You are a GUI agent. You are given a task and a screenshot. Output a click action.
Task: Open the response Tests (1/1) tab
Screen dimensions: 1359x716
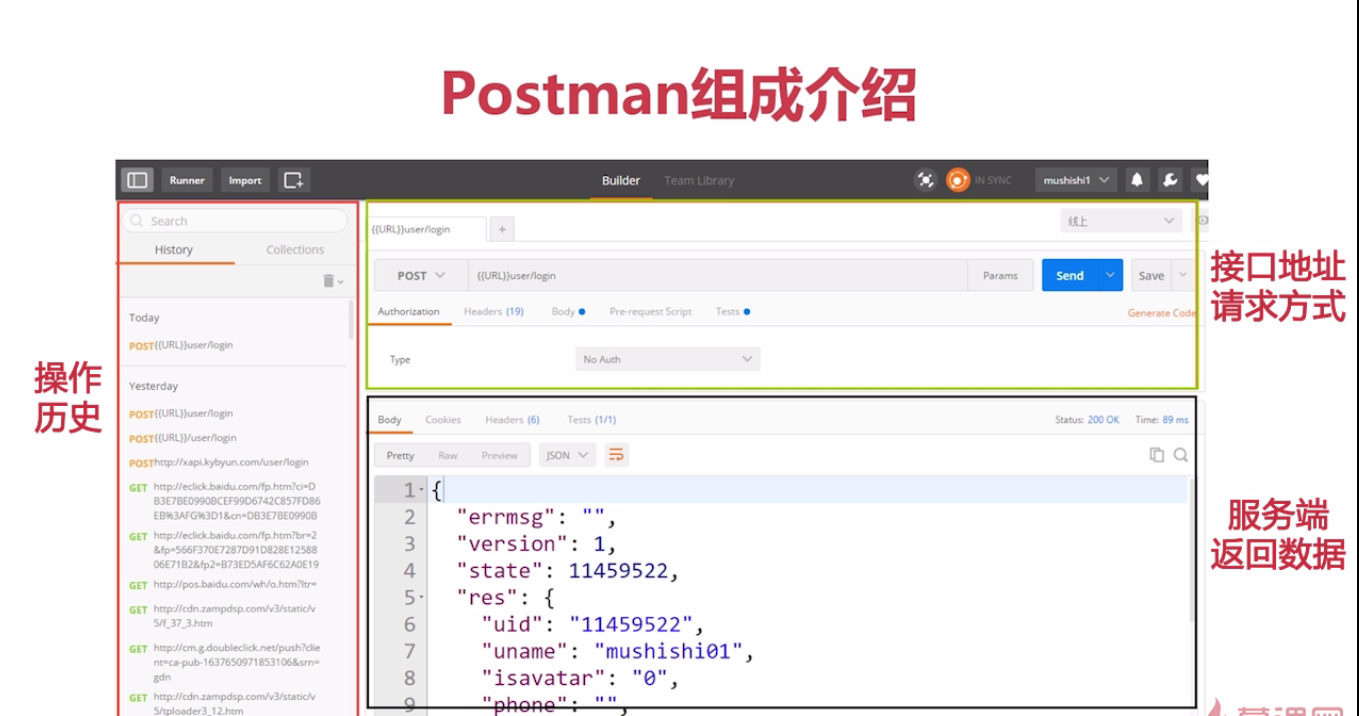click(592, 419)
